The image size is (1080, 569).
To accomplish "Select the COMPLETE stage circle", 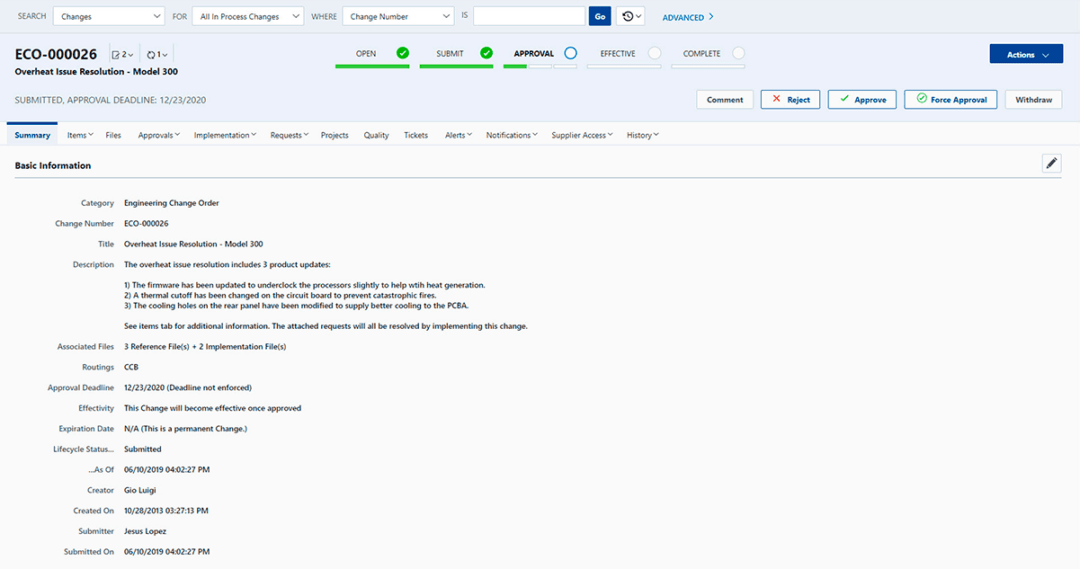I will pos(738,53).
